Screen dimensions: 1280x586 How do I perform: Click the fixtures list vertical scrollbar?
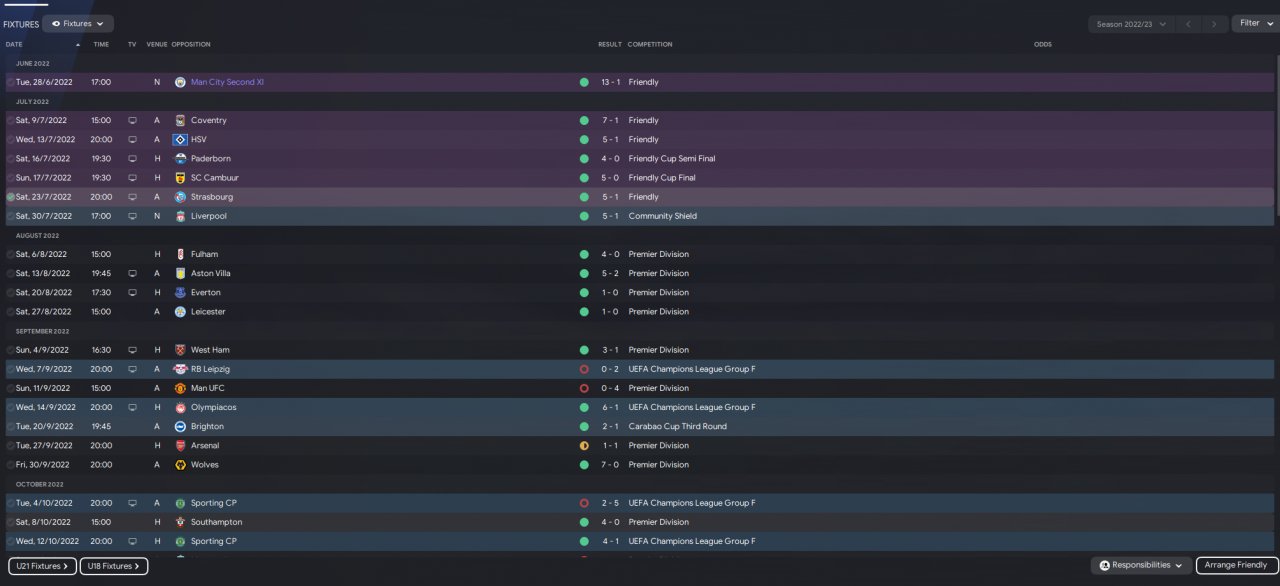[x=1276, y=150]
